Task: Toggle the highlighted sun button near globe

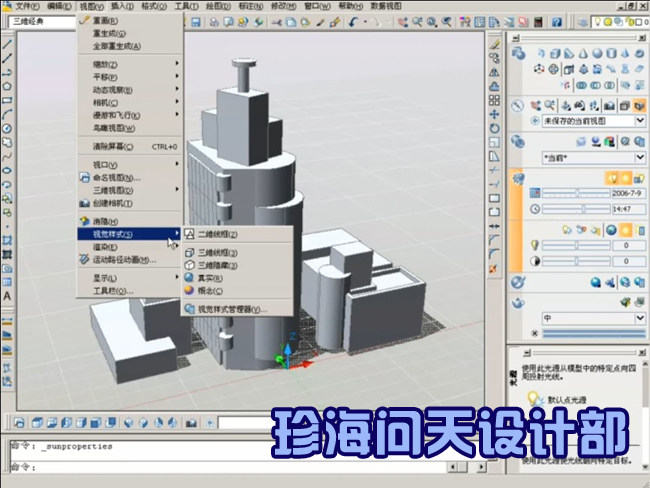Action: [626, 230]
